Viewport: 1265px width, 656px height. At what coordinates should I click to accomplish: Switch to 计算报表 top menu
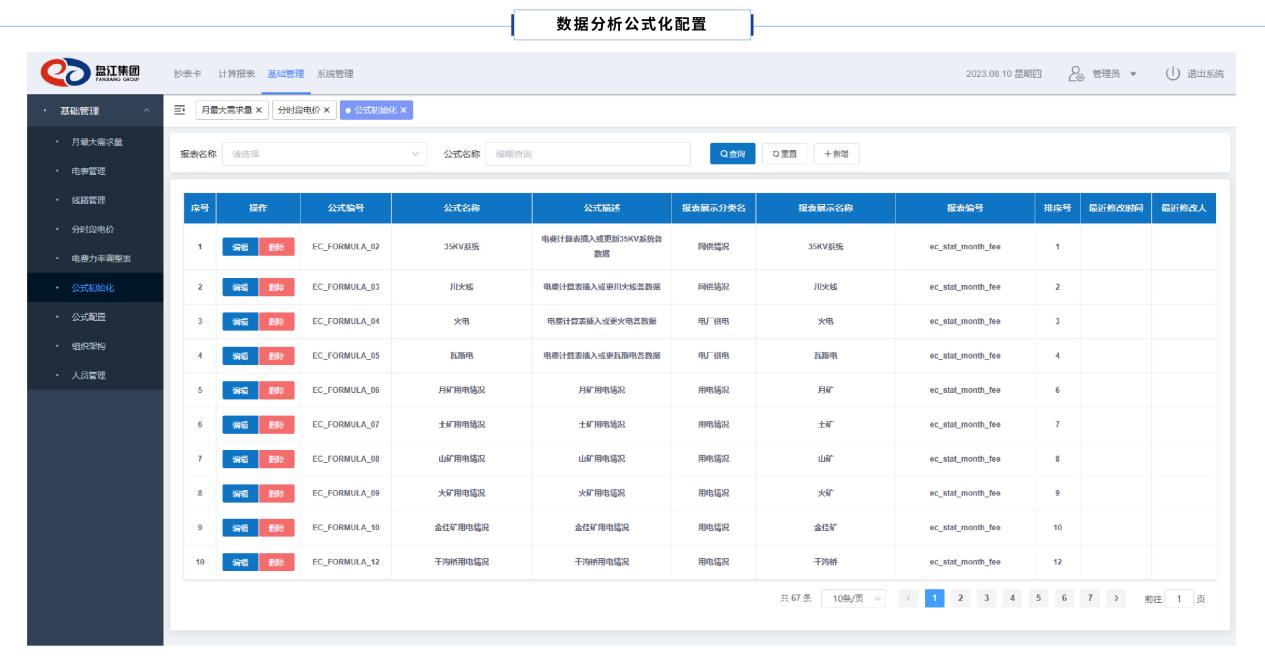237,74
